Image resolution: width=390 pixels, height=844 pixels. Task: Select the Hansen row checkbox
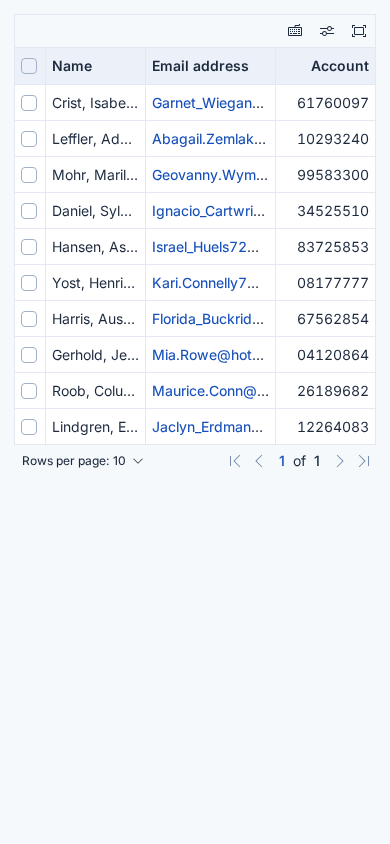point(29,247)
